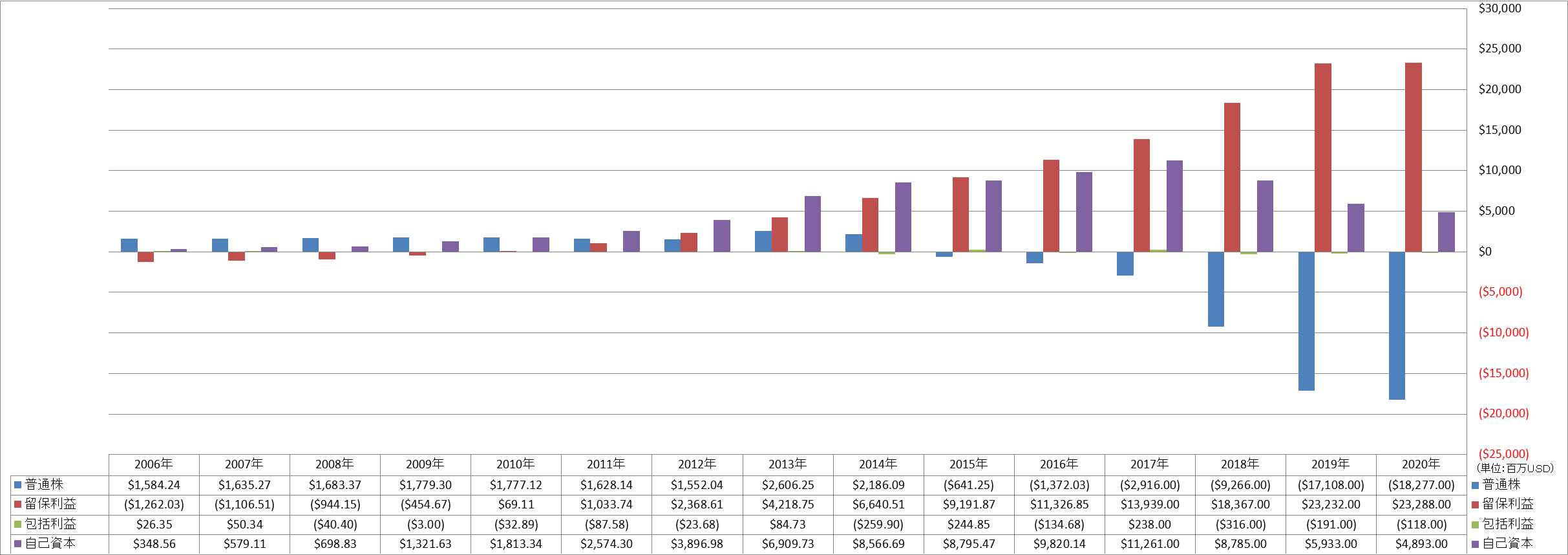Click the $0 axis label
This screenshot has height=555, width=1568.
point(1485,252)
